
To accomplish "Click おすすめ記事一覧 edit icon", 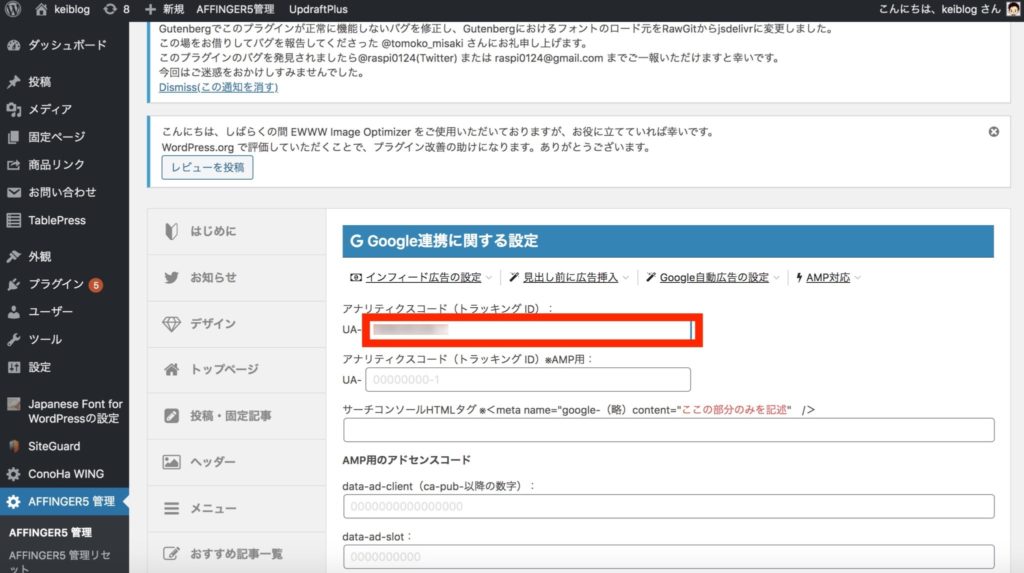I will click(x=171, y=554).
